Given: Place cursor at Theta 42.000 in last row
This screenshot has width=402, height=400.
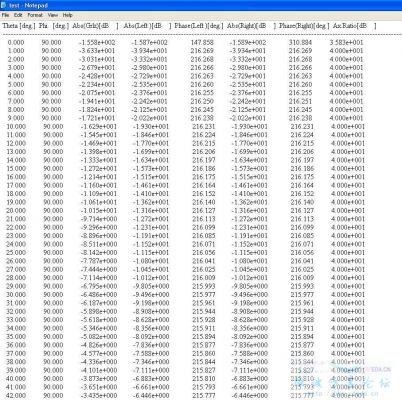Looking at the screenshot, I should point(16,396).
